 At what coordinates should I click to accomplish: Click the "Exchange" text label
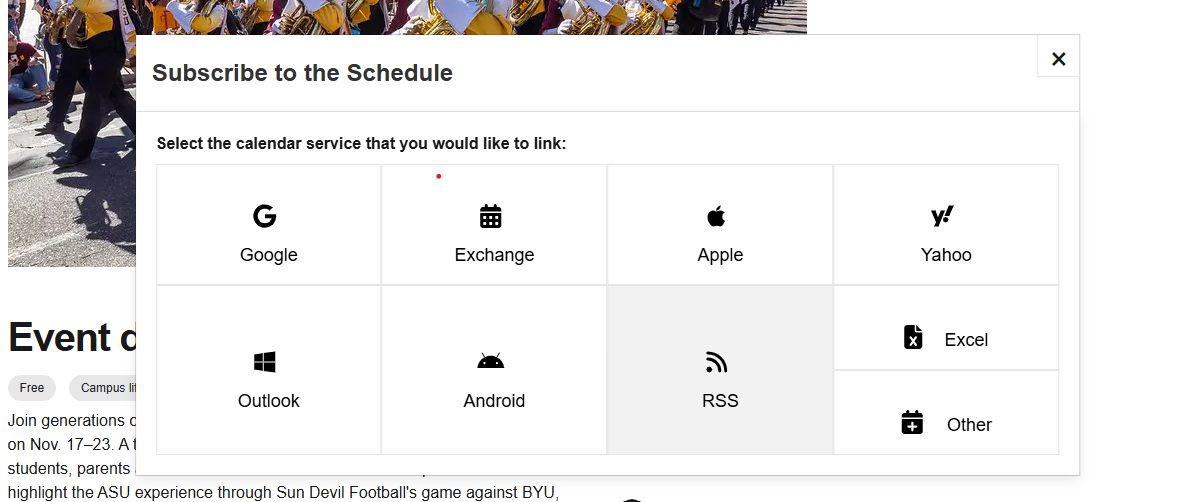pyautogui.click(x=494, y=255)
